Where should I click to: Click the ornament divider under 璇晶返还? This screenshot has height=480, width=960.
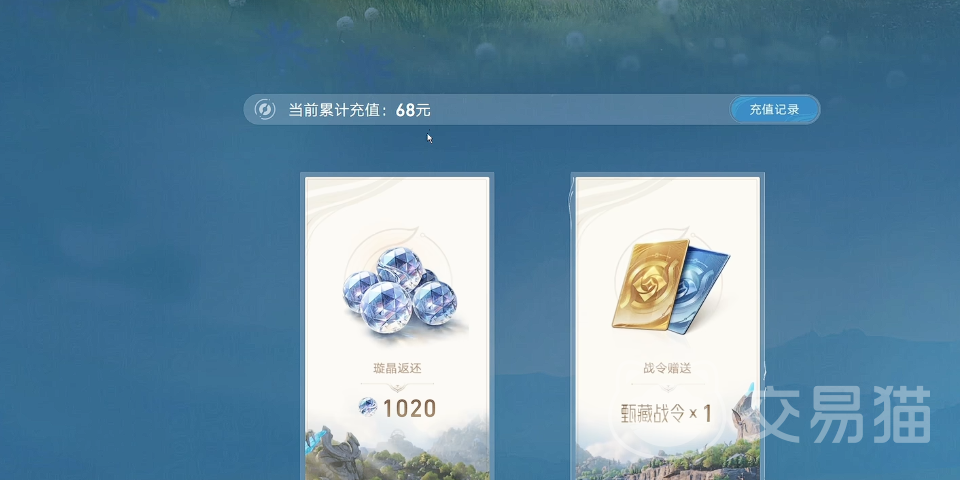[x=397, y=386]
